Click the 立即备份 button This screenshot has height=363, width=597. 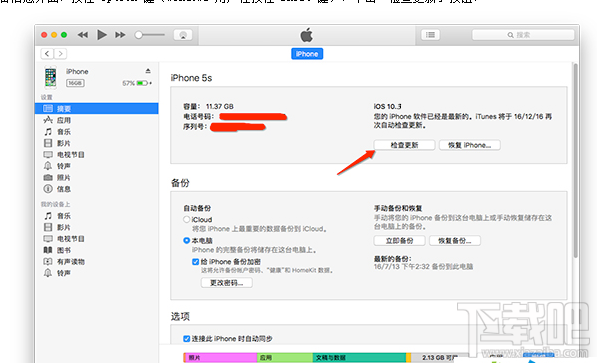coord(399,241)
